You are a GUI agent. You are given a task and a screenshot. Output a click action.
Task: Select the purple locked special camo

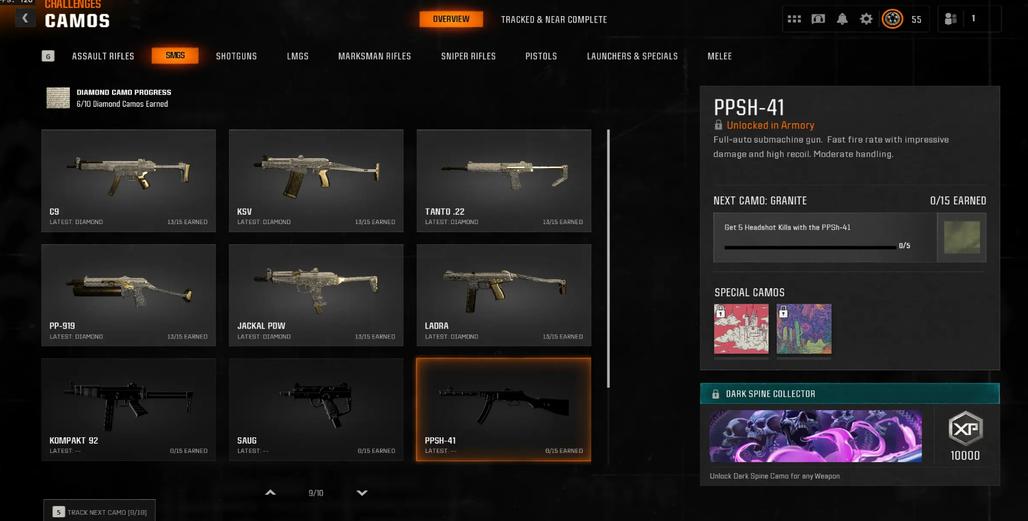click(804, 329)
